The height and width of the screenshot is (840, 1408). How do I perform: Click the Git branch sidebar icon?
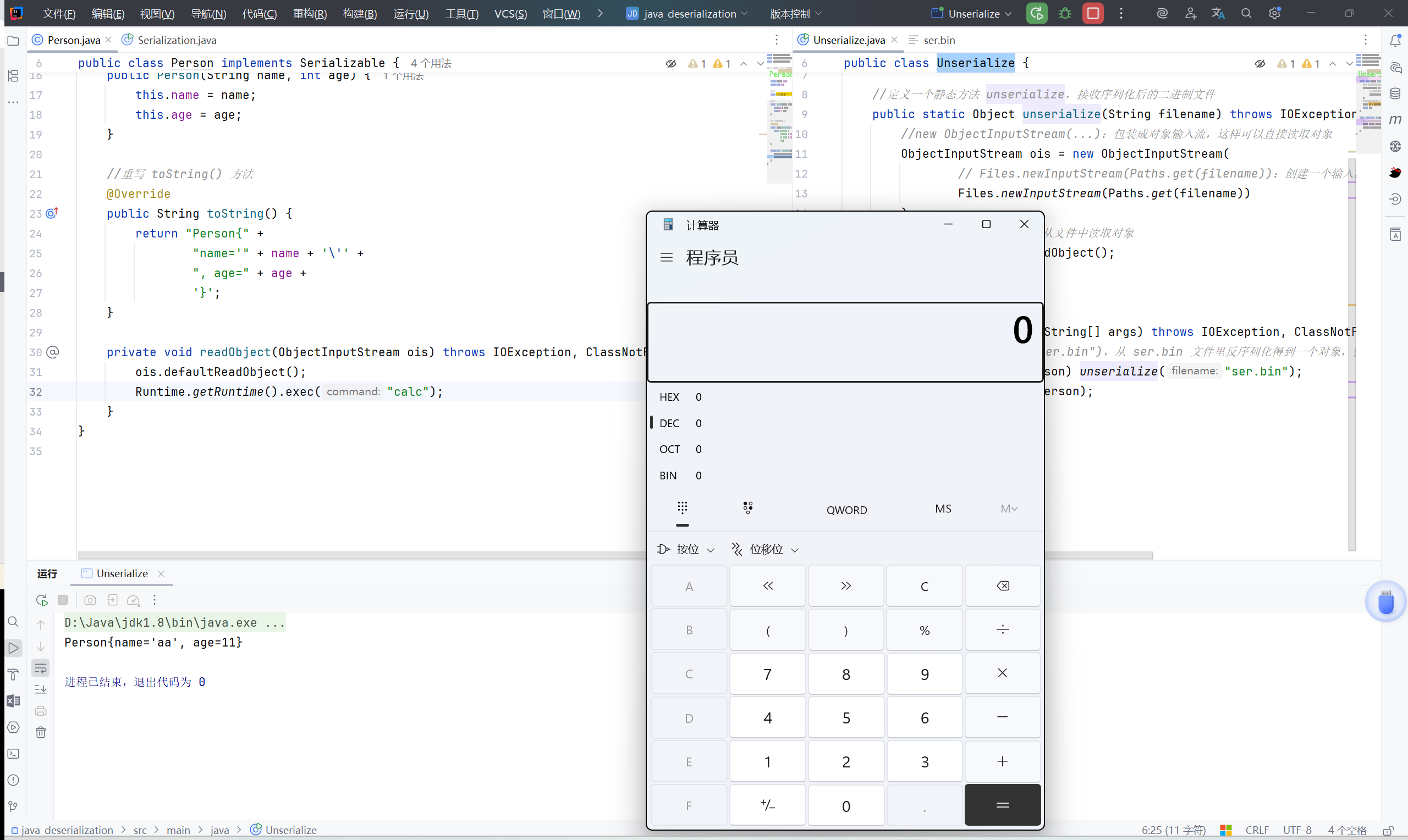coord(13,806)
